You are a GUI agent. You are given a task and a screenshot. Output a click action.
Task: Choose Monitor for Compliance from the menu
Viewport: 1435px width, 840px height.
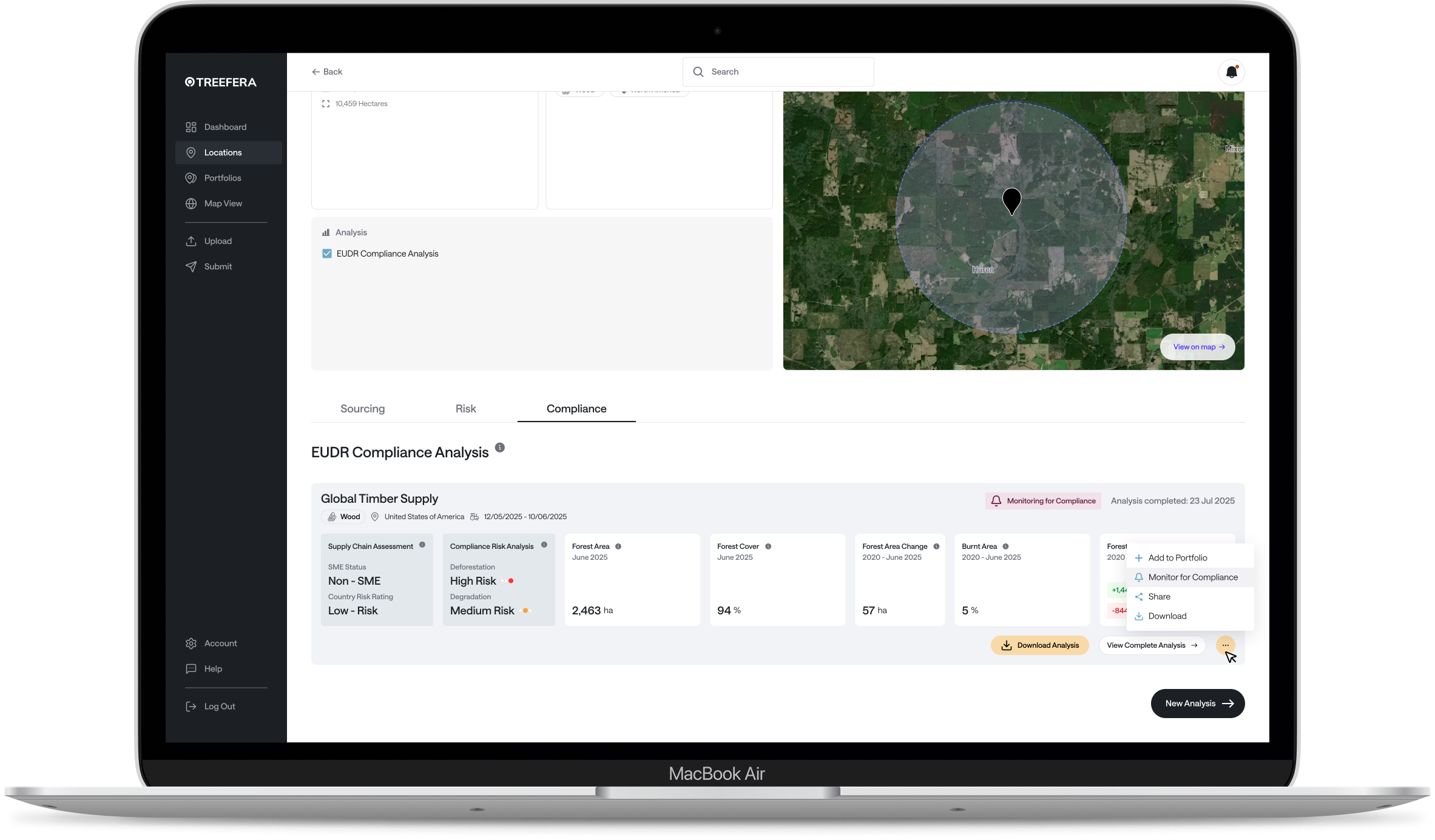(1192, 577)
